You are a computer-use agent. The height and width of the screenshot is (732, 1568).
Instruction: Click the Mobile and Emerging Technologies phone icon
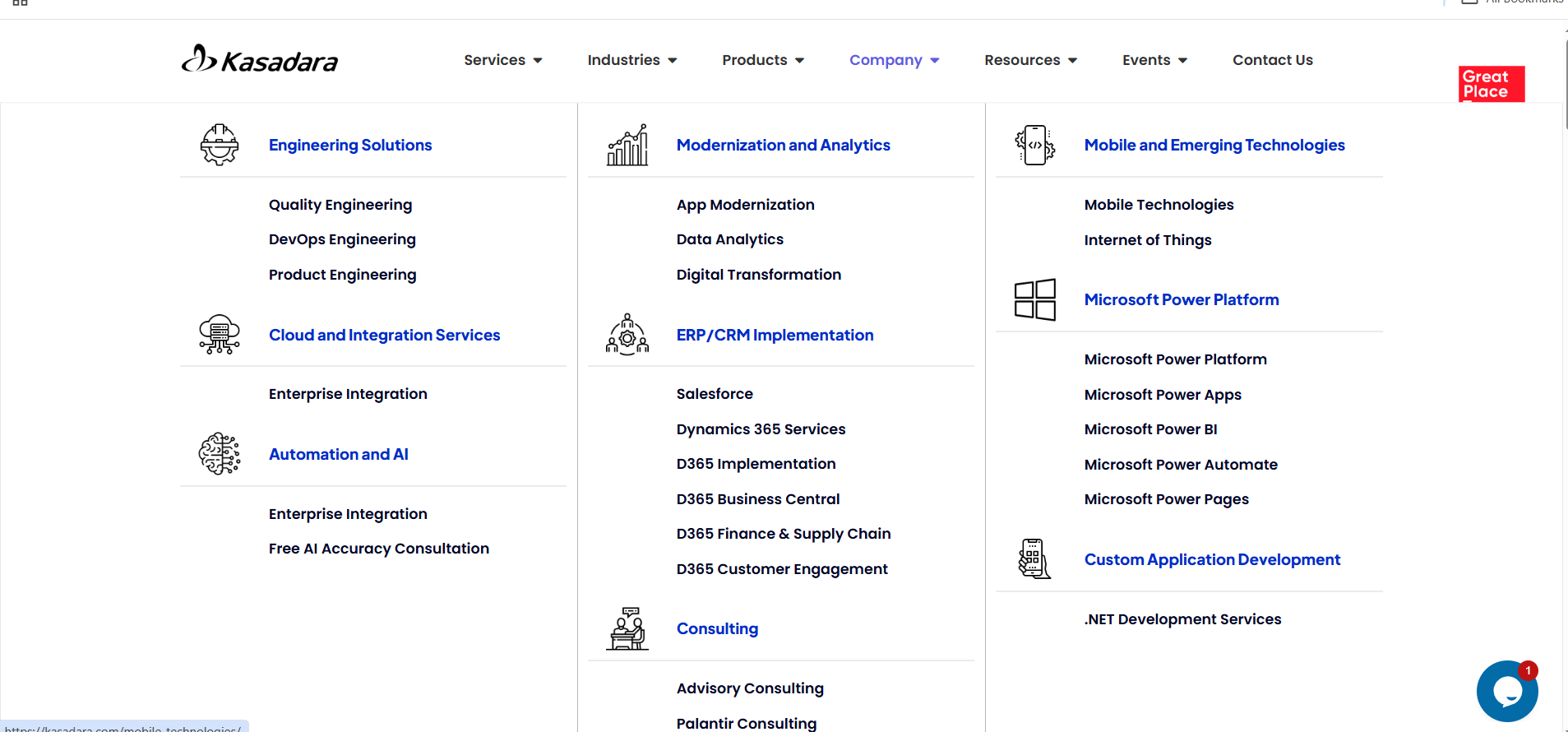point(1035,145)
